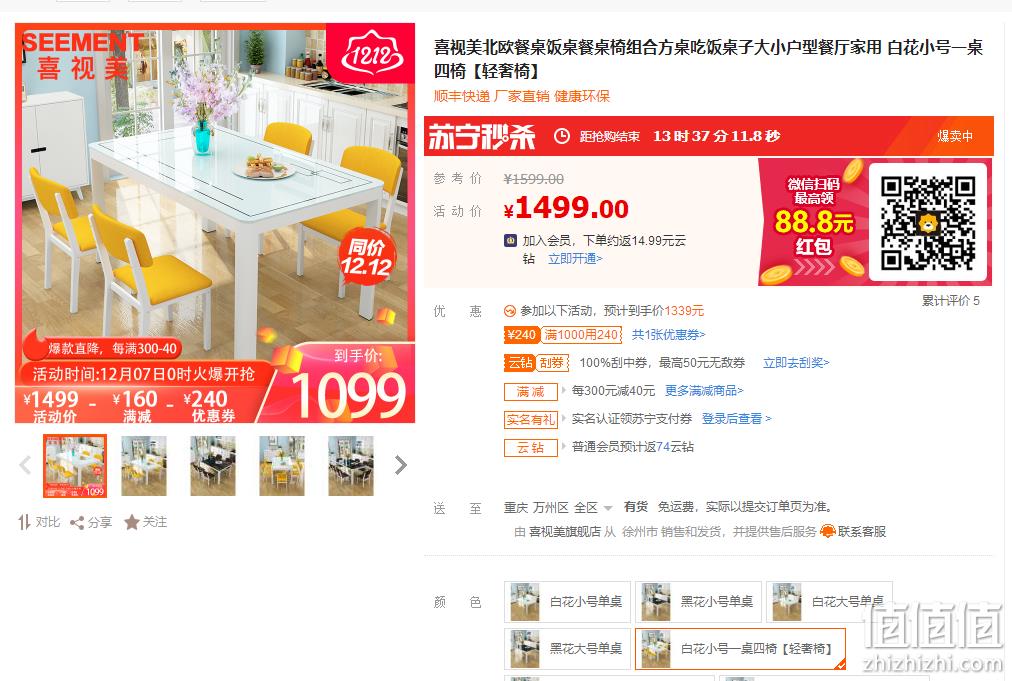Open the delivery region dropdown 重庆 万州区
The height and width of the screenshot is (681, 1012).
(x=558, y=507)
